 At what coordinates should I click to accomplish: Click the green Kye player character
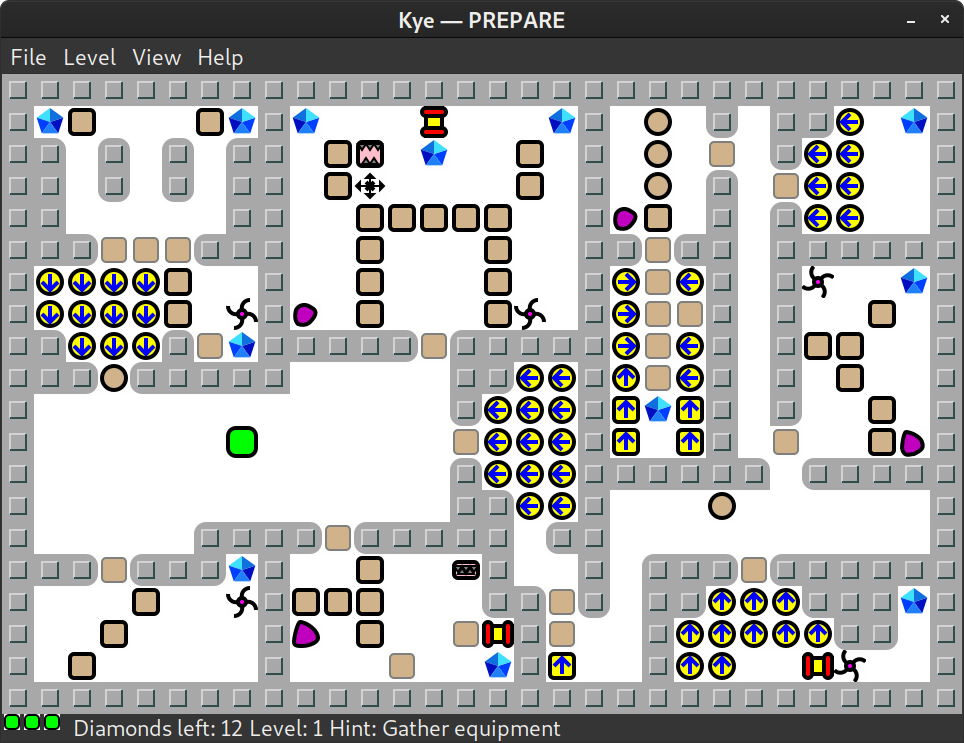(x=242, y=442)
